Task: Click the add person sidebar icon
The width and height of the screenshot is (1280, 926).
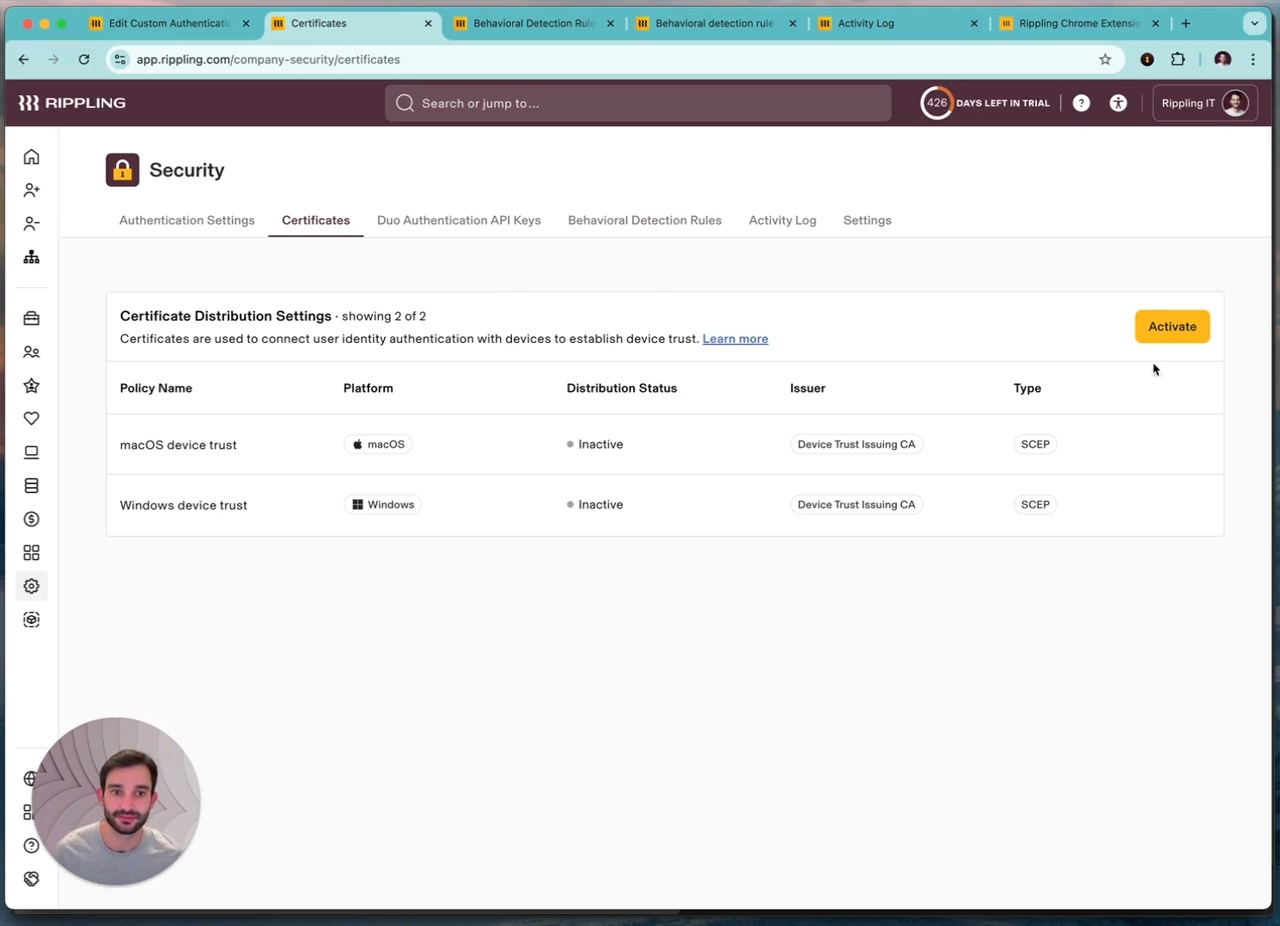Action: tap(31, 190)
